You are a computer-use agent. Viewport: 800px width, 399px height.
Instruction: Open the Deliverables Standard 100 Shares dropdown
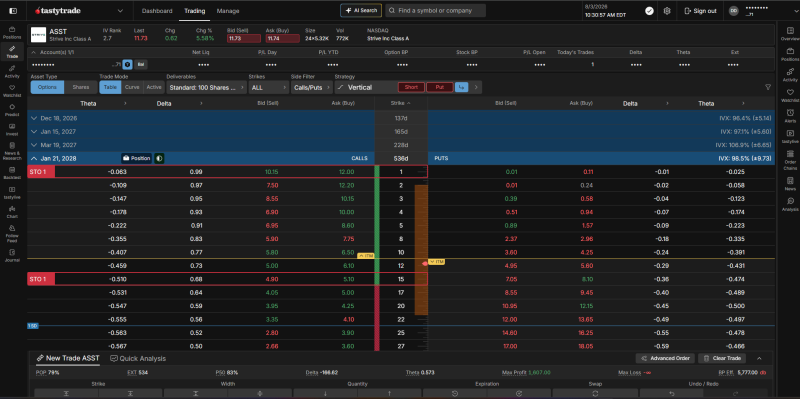(x=206, y=87)
